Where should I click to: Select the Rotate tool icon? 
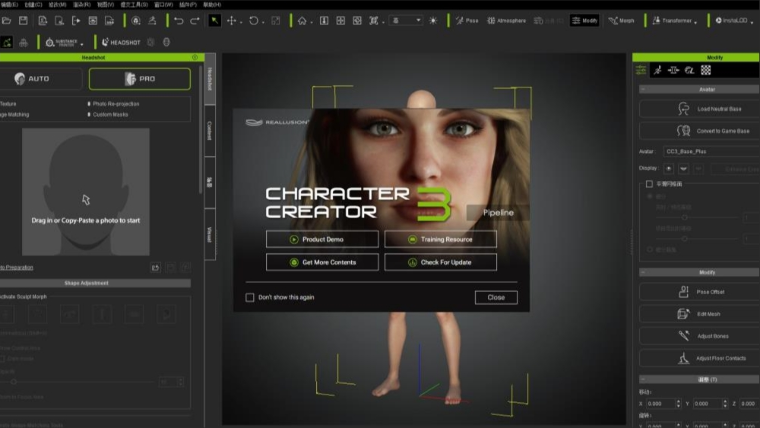[x=253, y=20]
